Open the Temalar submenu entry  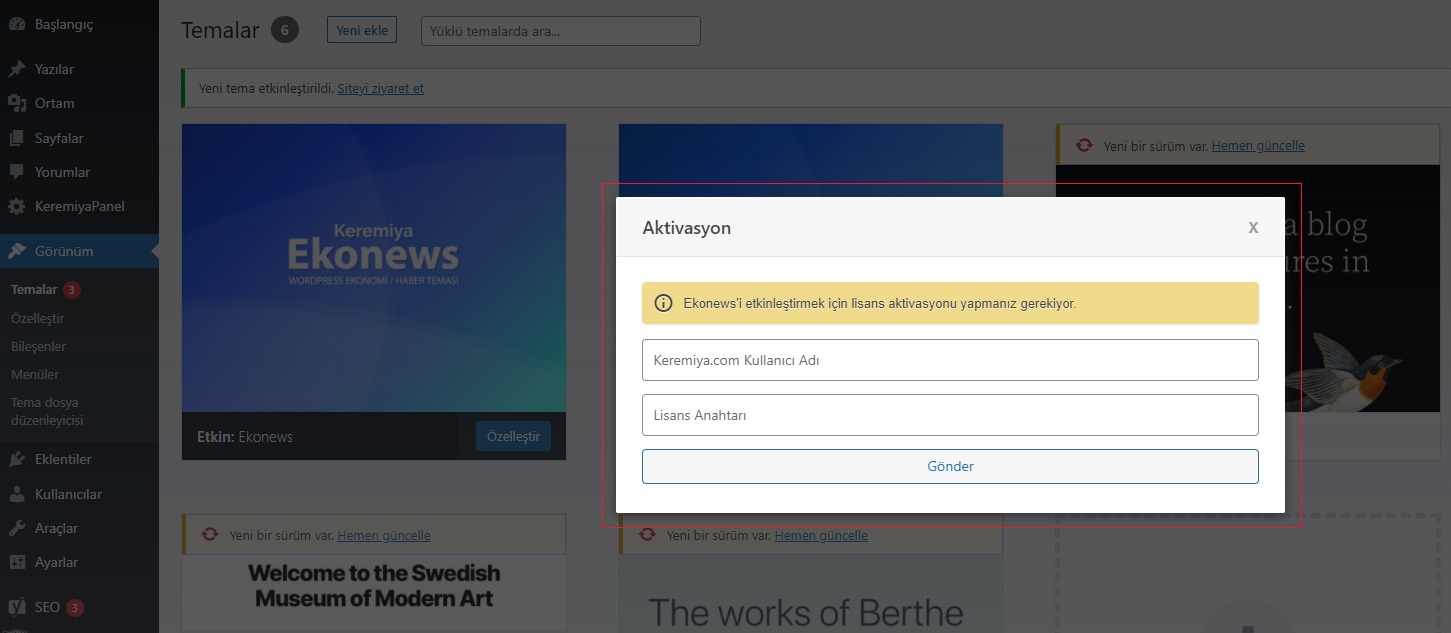[x=34, y=290]
